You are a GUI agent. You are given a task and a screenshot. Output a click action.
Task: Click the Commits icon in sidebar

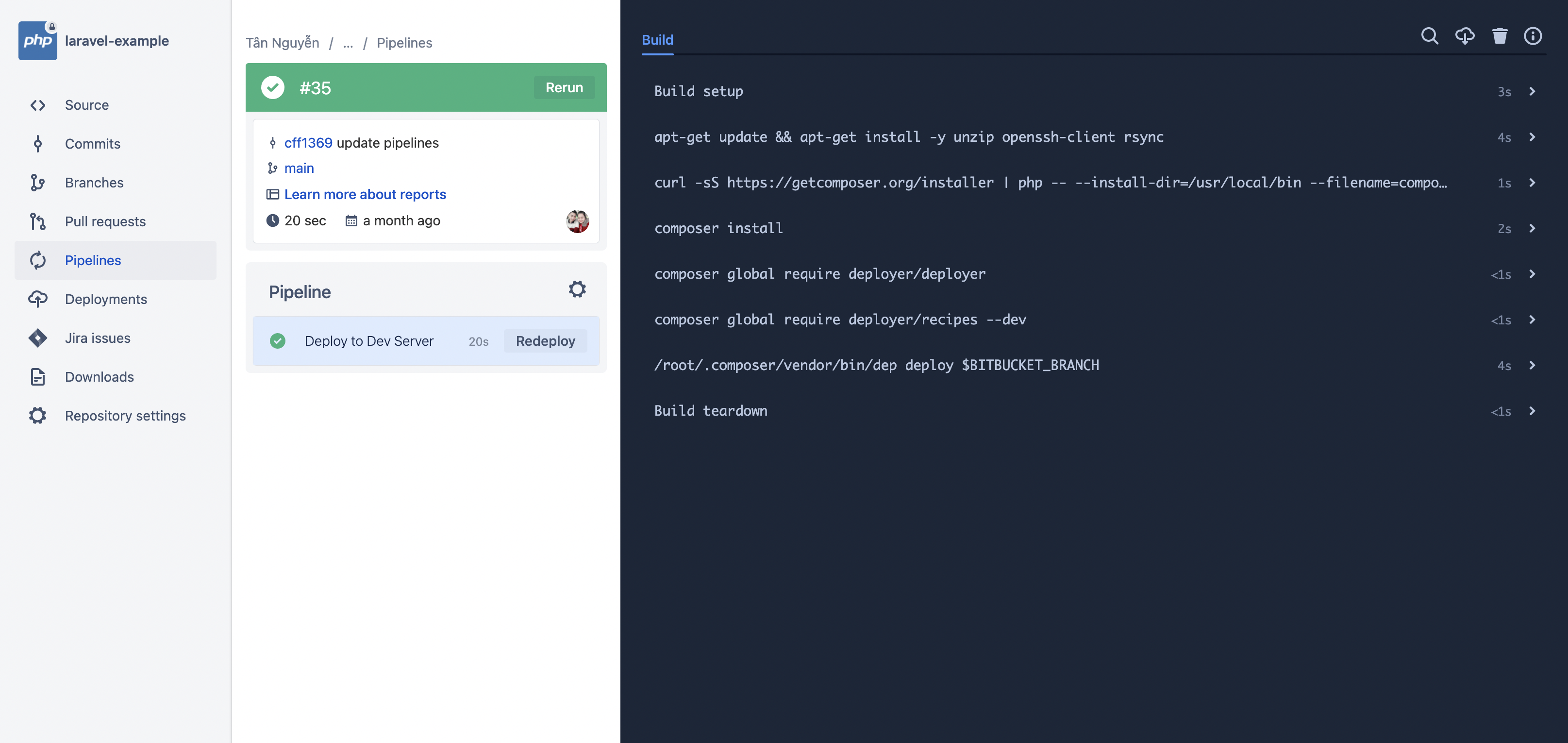pyautogui.click(x=38, y=143)
